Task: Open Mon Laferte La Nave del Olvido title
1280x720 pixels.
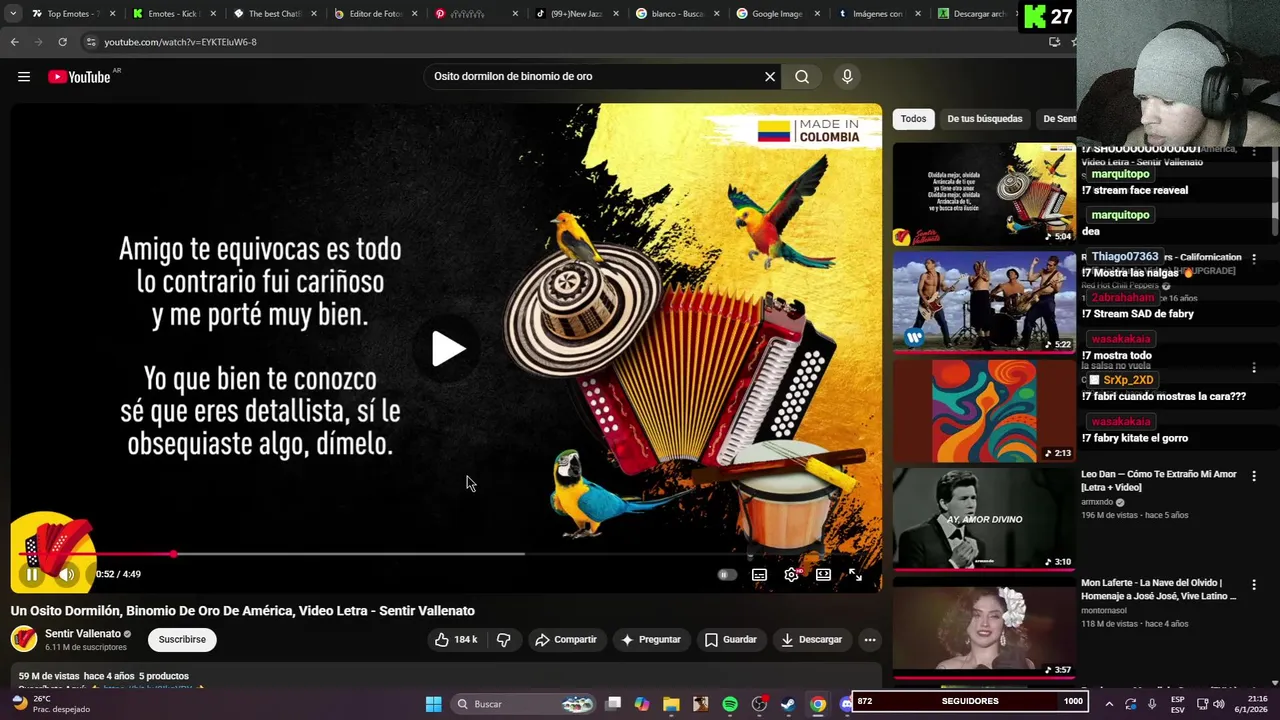Action: pyautogui.click(x=1159, y=589)
